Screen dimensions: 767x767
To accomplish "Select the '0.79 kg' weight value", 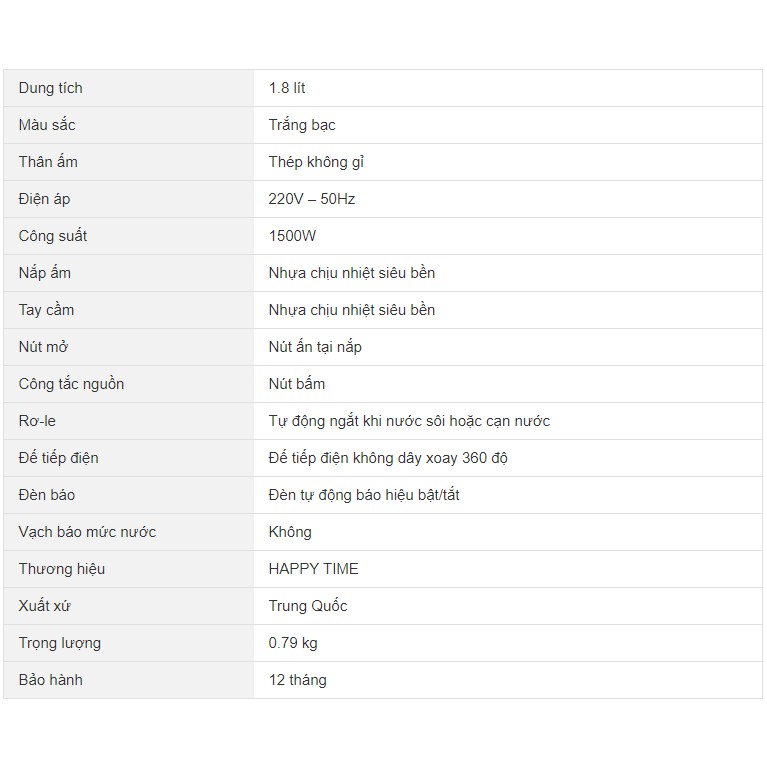I will point(293,643).
